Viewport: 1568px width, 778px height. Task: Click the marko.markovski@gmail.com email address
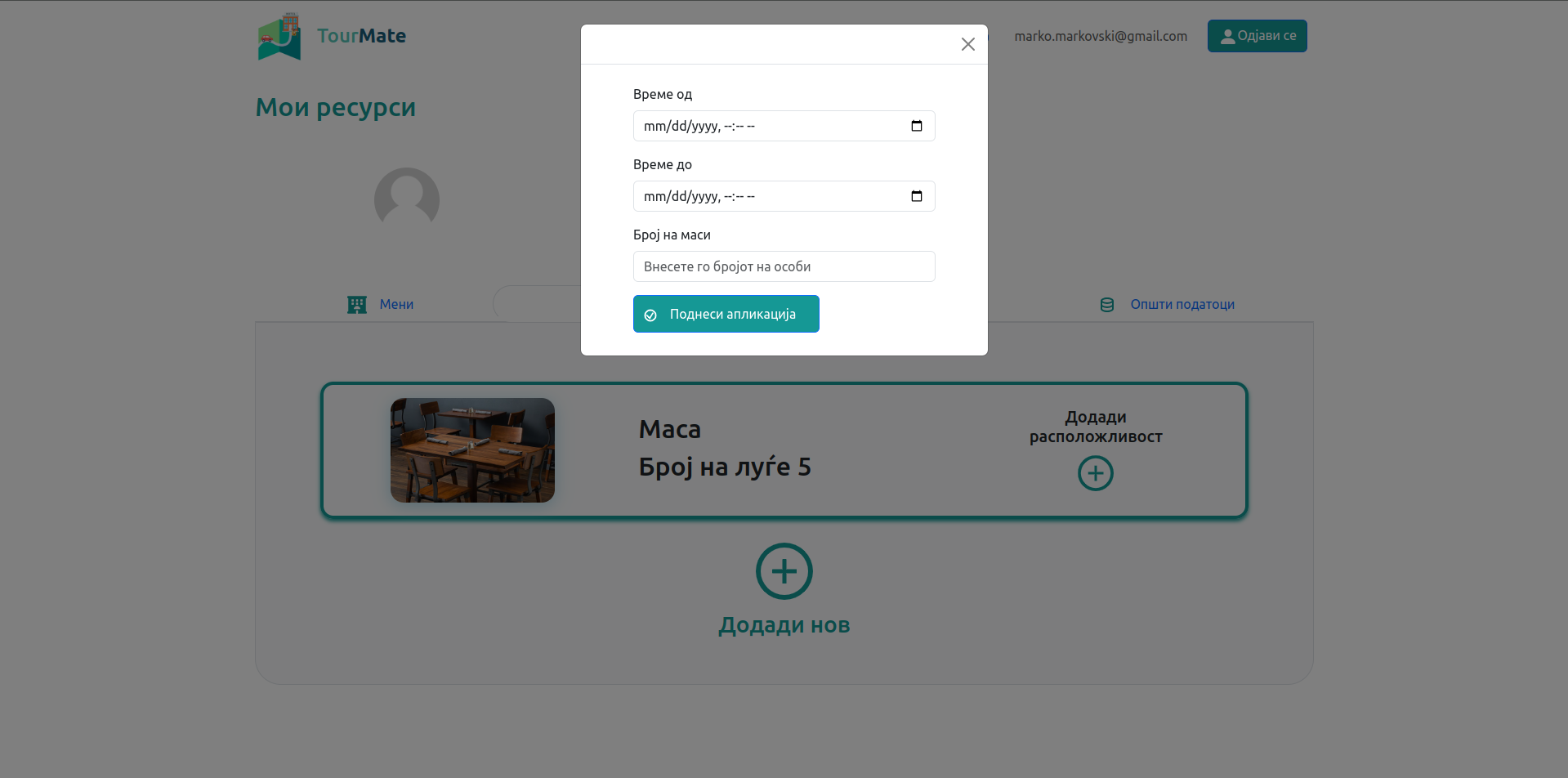[1101, 36]
